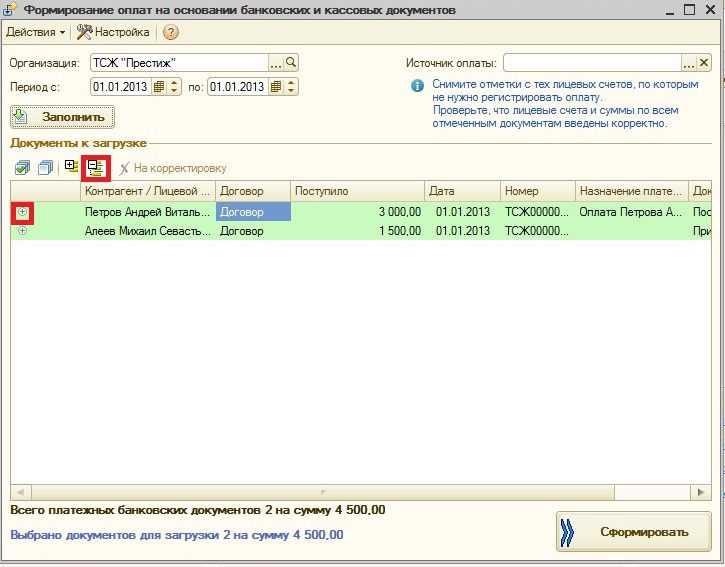Expand the Алеев Михаил row

pos(22,231)
